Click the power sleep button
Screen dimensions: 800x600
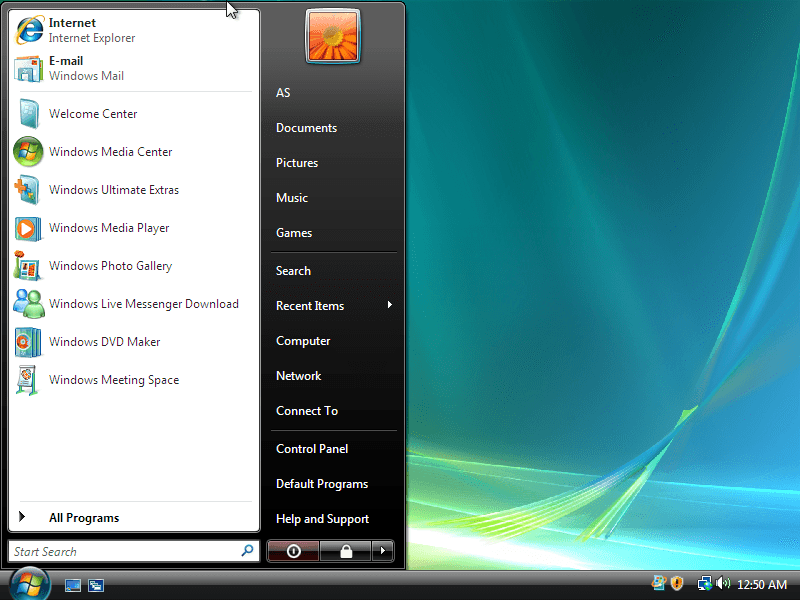tap(293, 551)
